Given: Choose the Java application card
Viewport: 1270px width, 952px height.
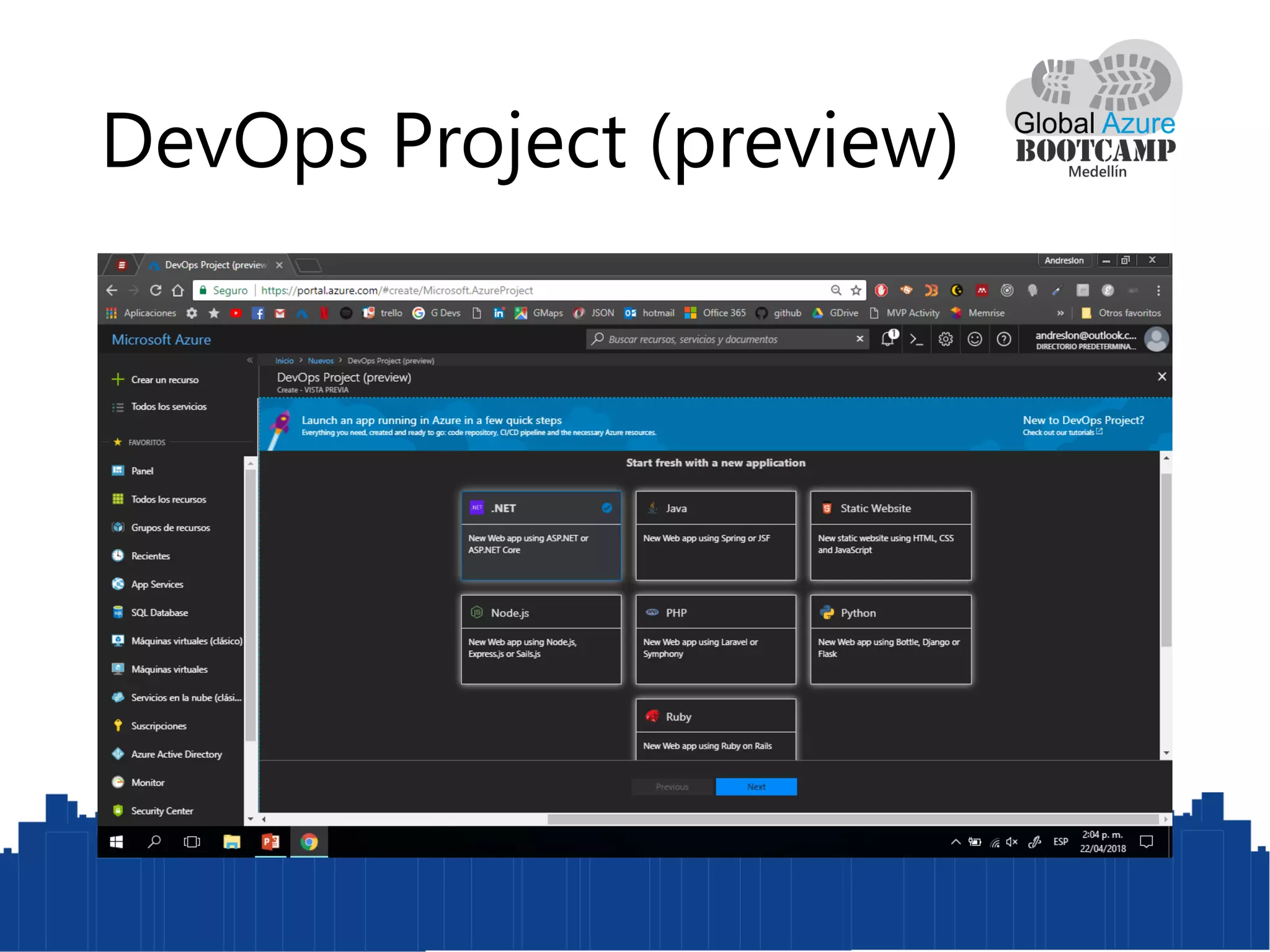Looking at the screenshot, I should tap(716, 535).
